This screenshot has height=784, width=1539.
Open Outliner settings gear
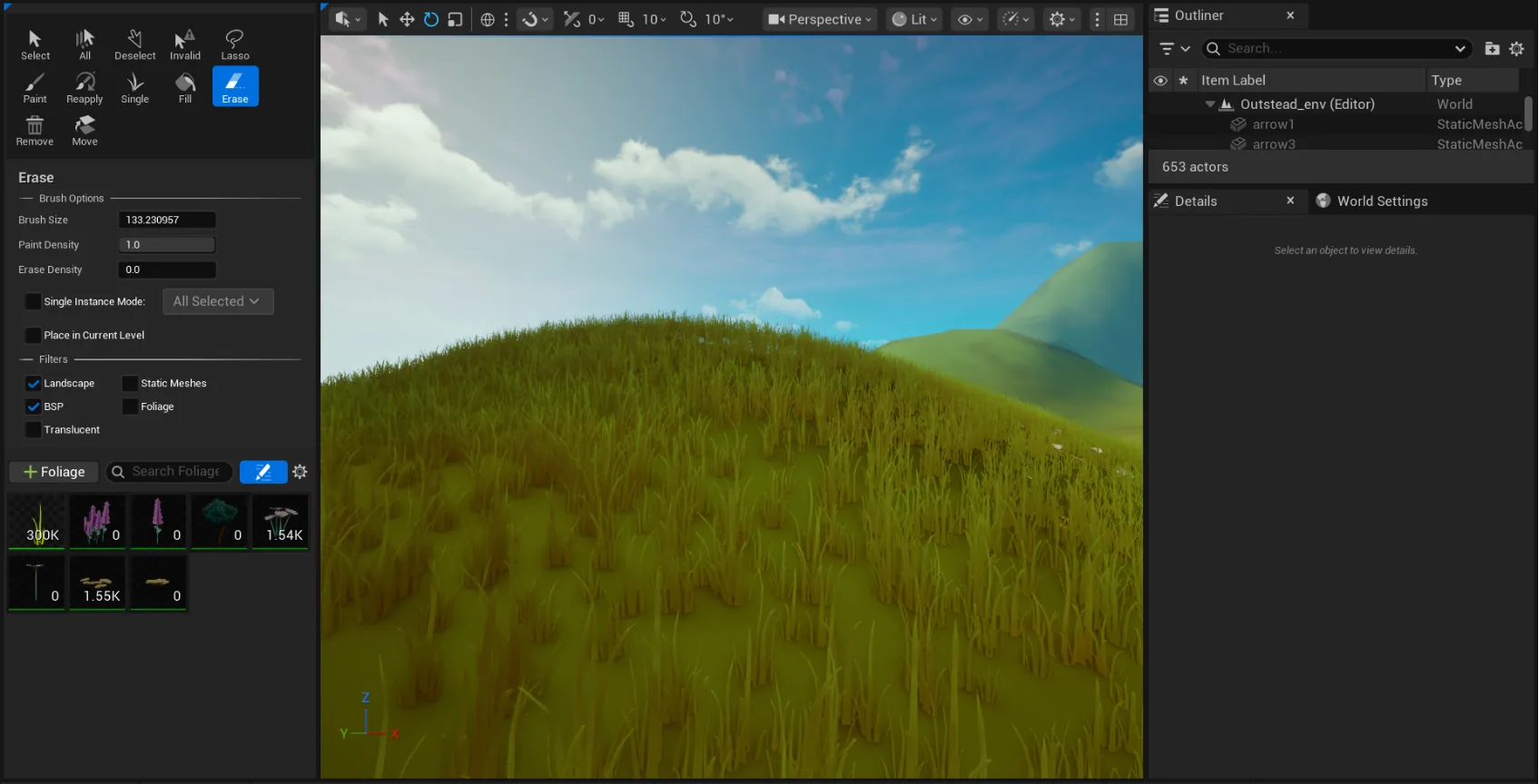[1516, 48]
